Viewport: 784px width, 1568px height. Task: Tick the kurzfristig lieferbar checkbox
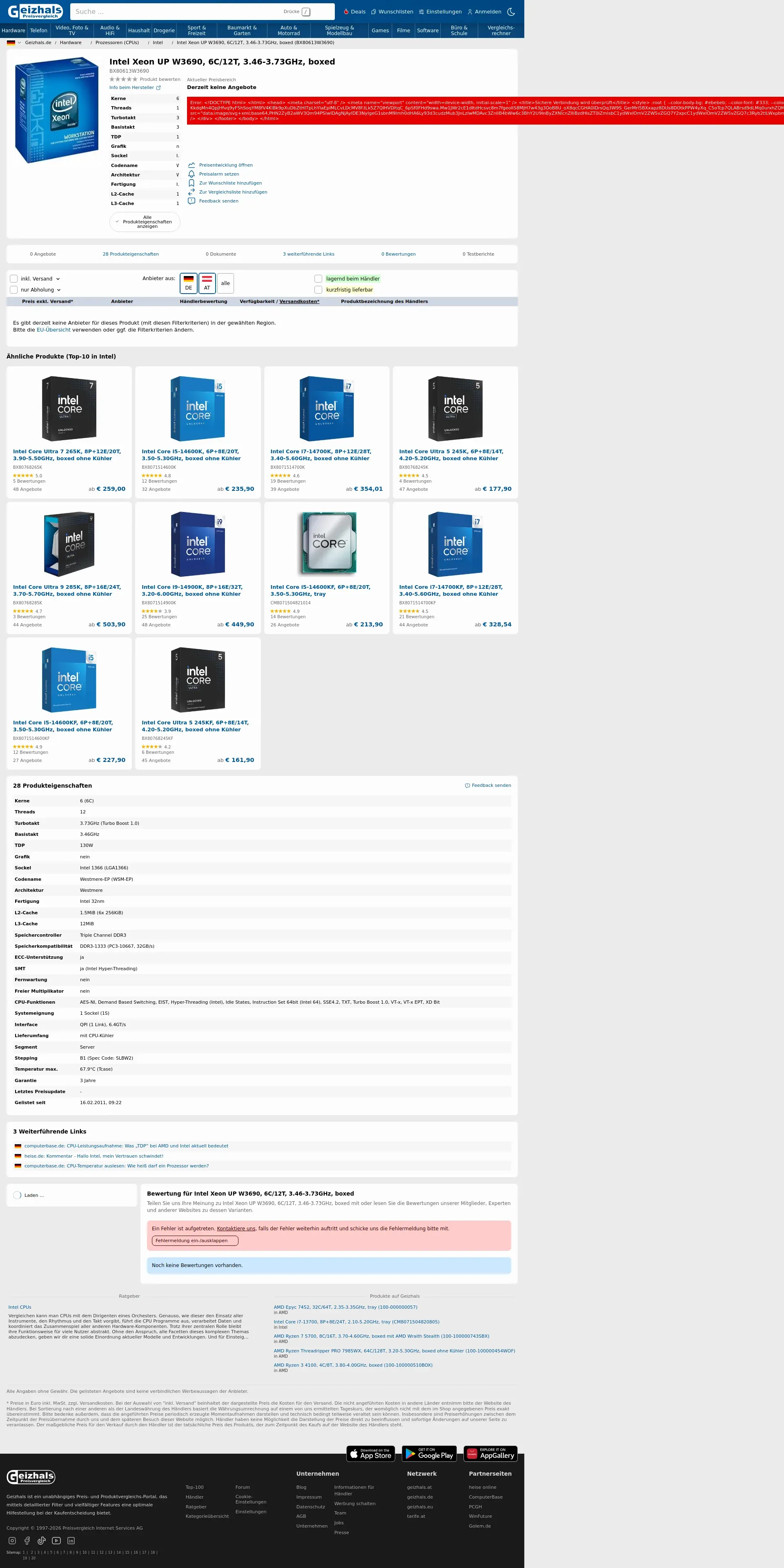click(x=318, y=290)
